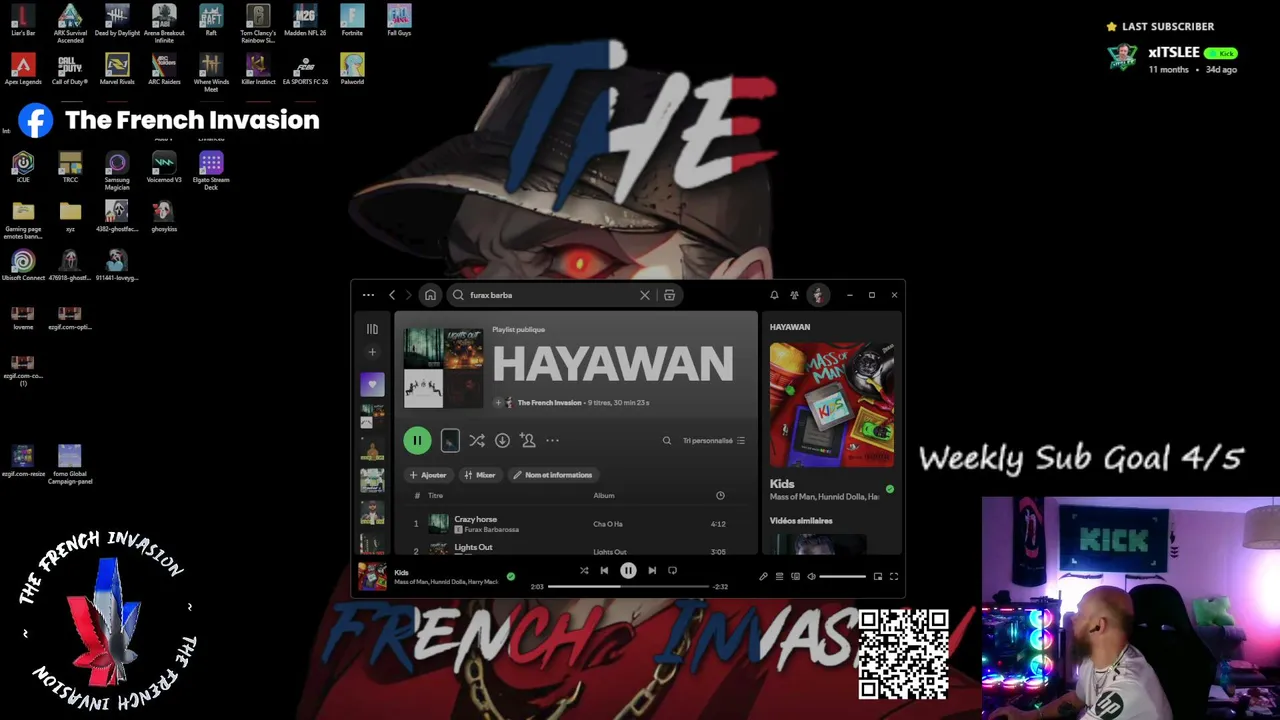Screen dimensions: 1280x720
Task: Open the mini player icon
Action: coord(878,576)
